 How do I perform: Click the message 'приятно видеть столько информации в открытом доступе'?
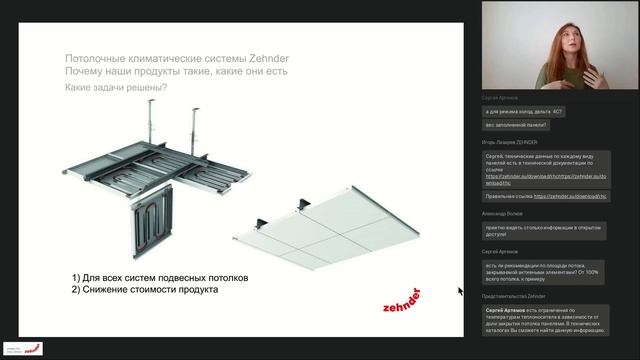[544, 231]
